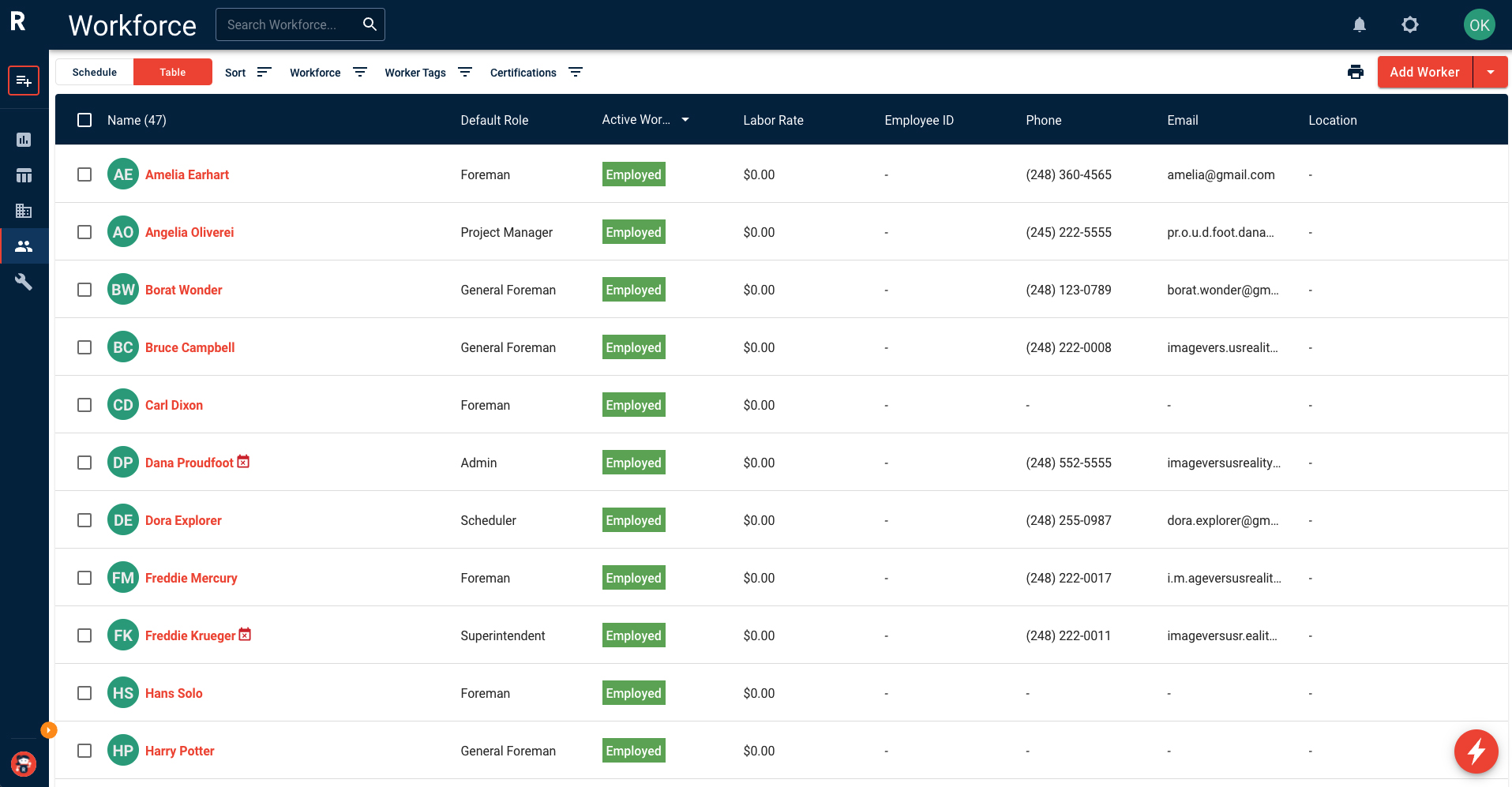Viewport: 1512px width, 787px height.
Task: Click the BC avatar for Bruce Campbell
Action: pos(123,347)
